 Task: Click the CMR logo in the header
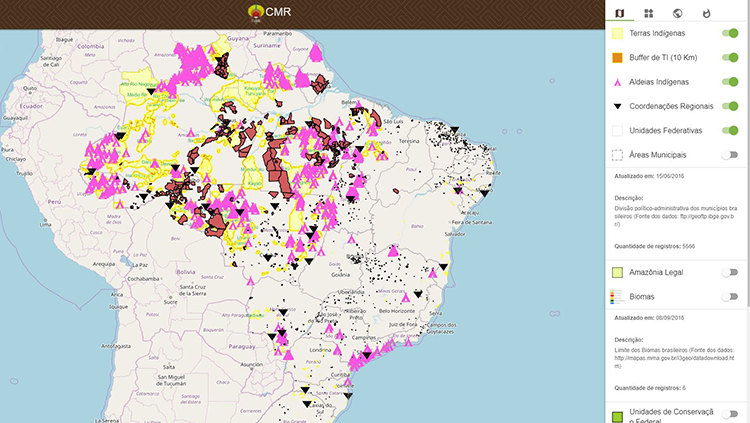[256, 13]
